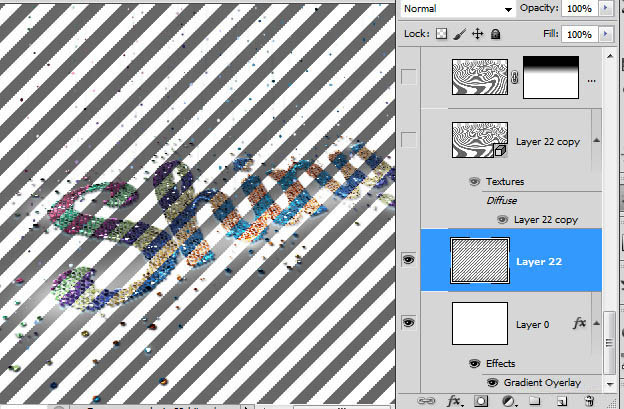Viewport: 624px width, 409px height.
Task: Toggle Textures visibility eye
Action: coord(474,182)
